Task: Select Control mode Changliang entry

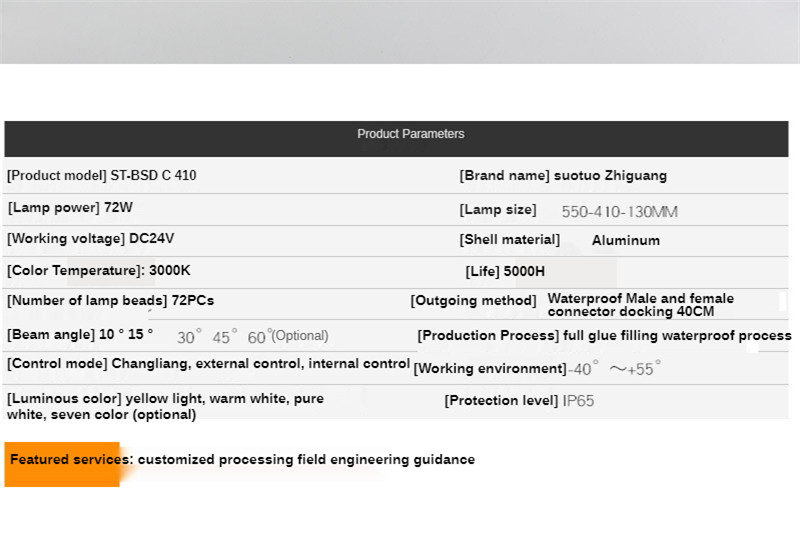Action: [x=208, y=364]
